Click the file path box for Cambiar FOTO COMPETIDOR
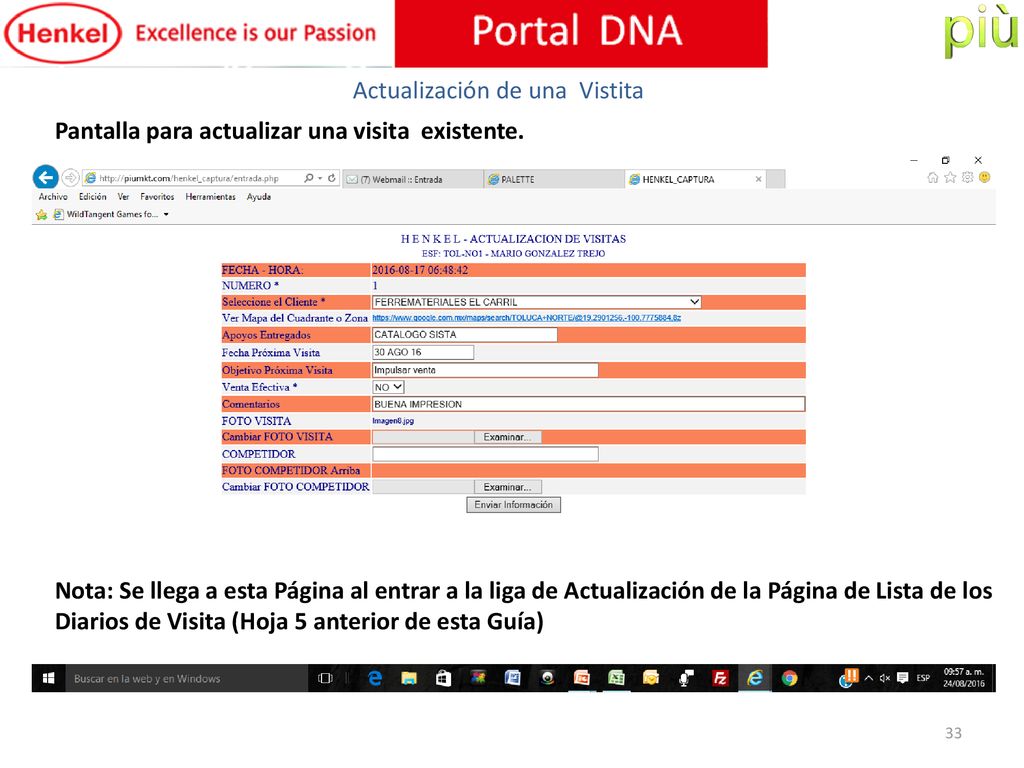This screenshot has width=1024, height=768. point(423,487)
